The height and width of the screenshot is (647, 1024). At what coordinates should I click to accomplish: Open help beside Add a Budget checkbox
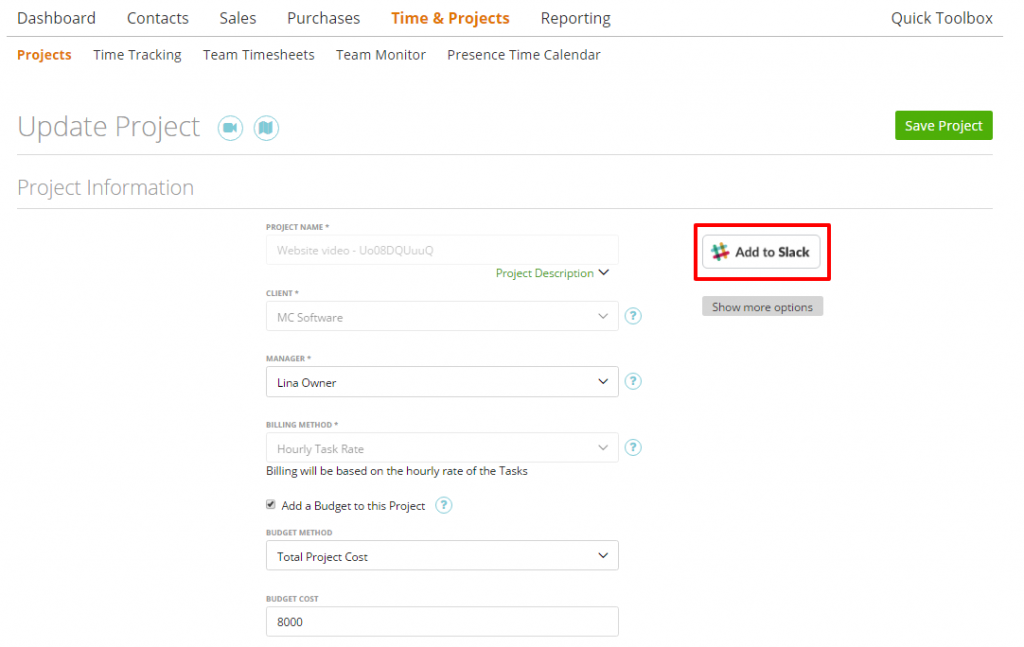click(x=443, y=505)
